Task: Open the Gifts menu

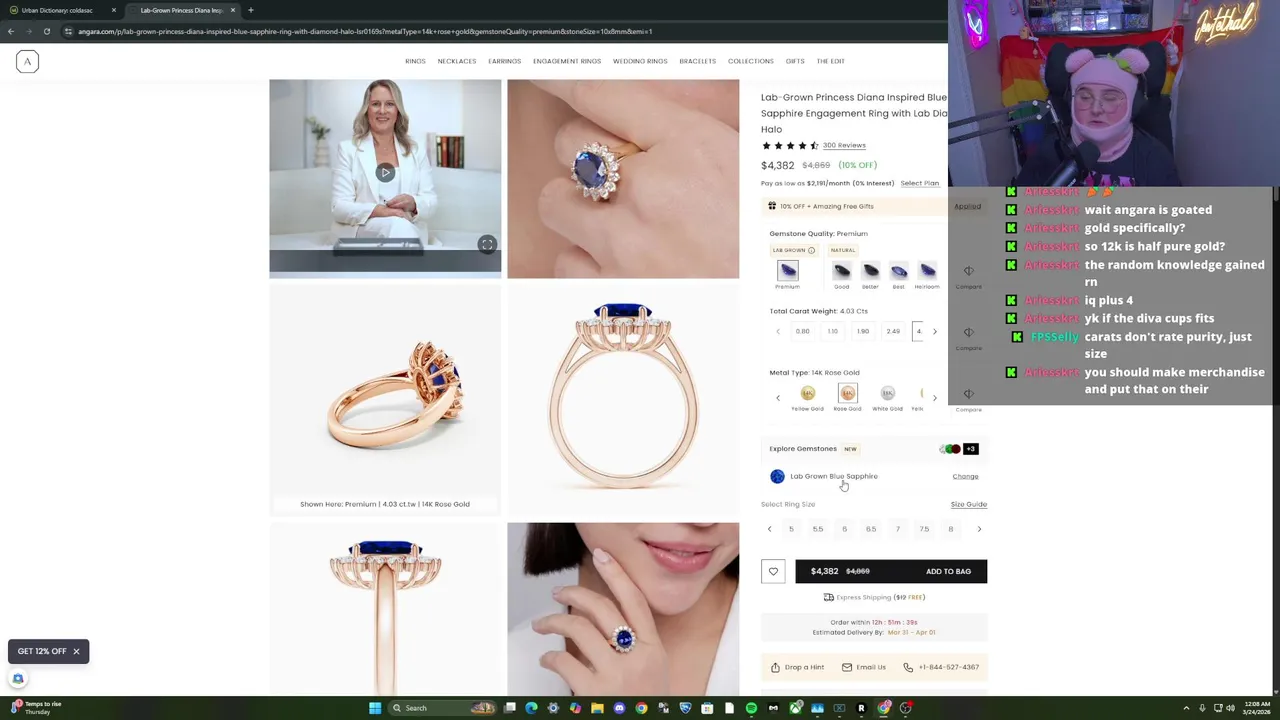Action: pos(795,61)
